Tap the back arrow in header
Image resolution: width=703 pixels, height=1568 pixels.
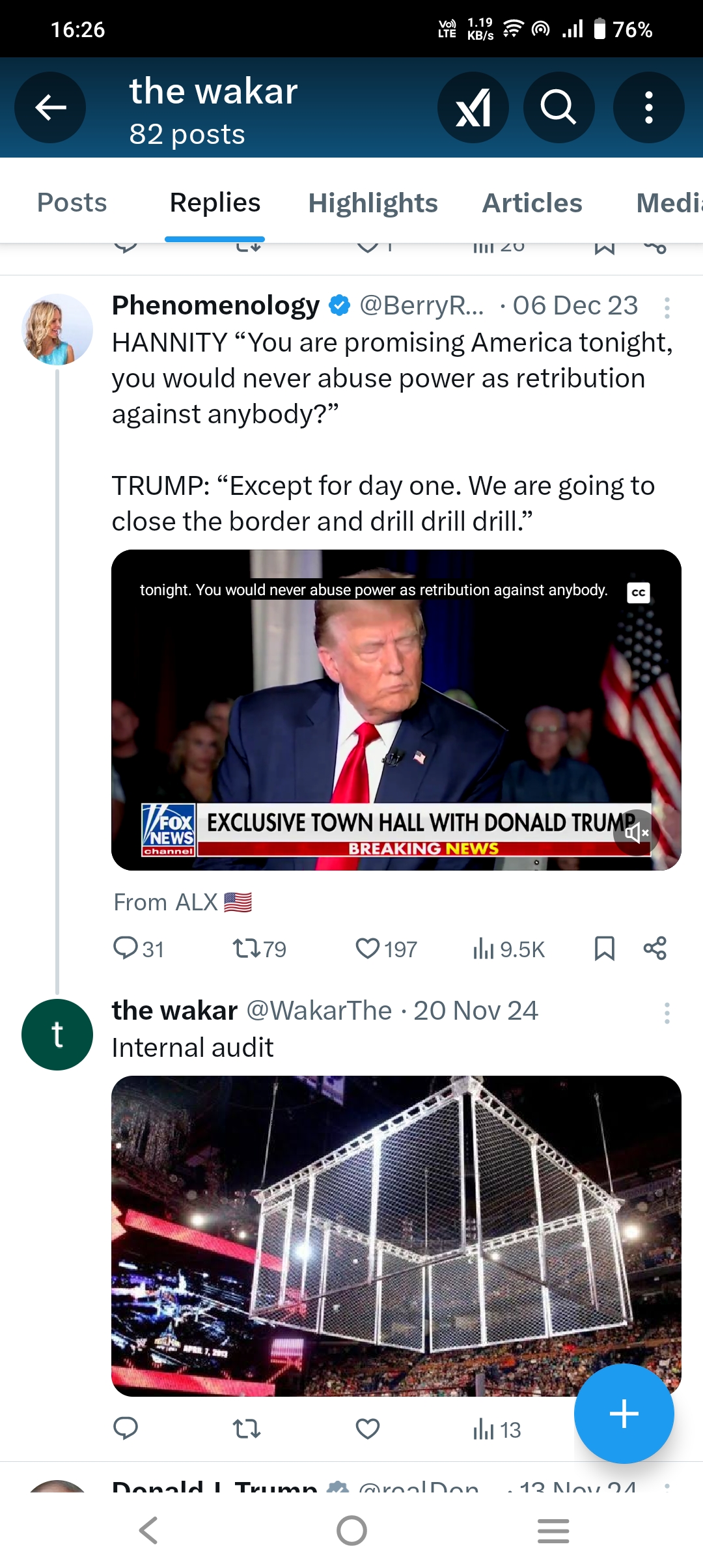[x=50, y=107]
